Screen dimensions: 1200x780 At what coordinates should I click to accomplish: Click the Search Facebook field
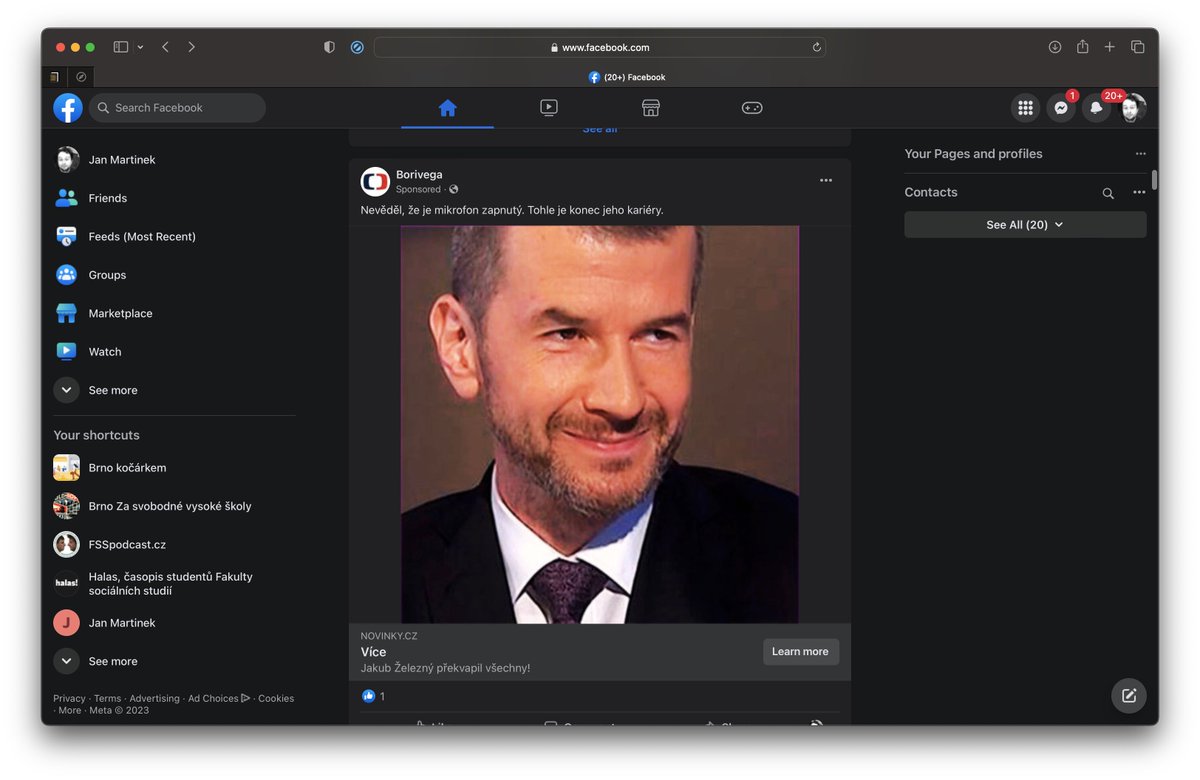pos(177,108)
